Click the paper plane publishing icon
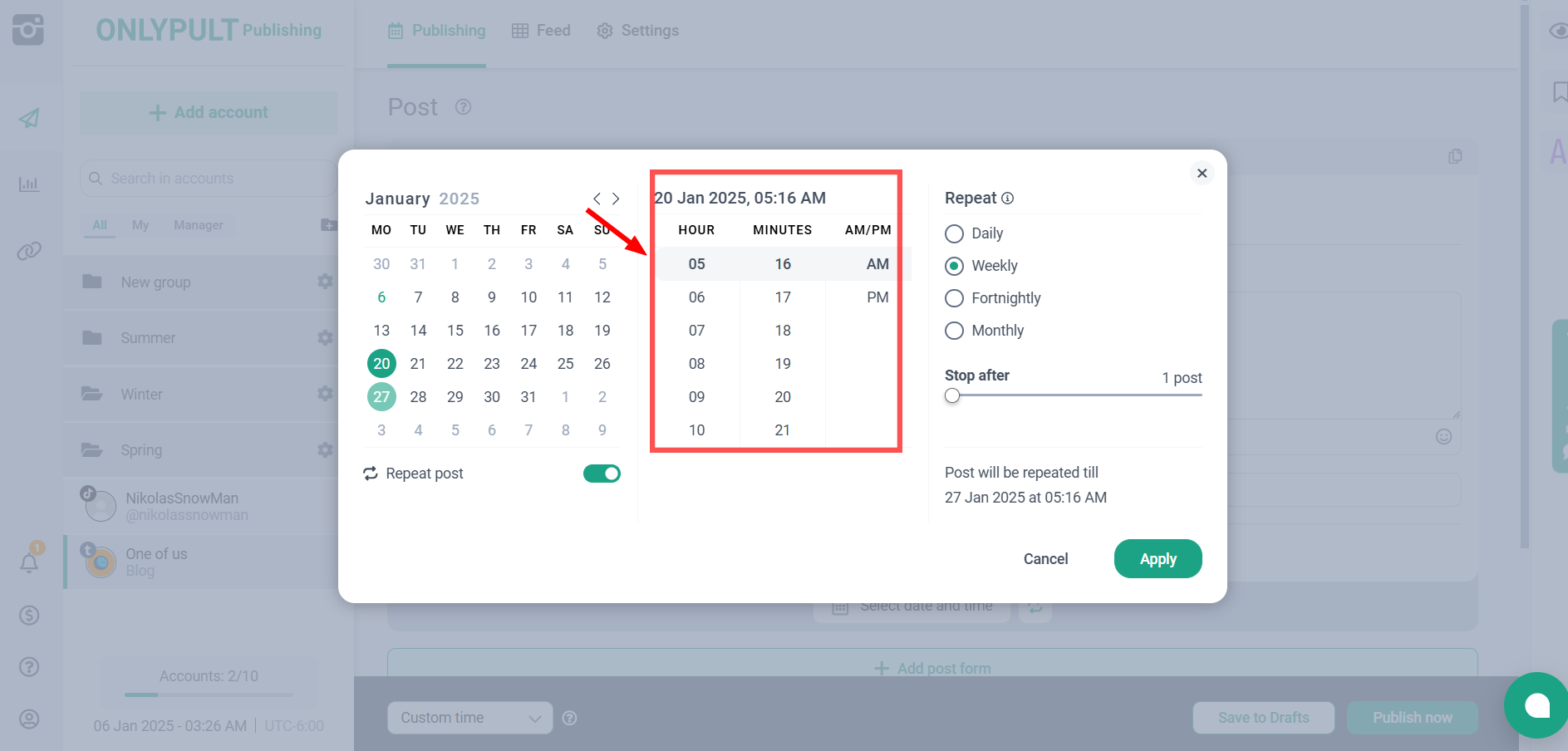 [x=29, y=118]
